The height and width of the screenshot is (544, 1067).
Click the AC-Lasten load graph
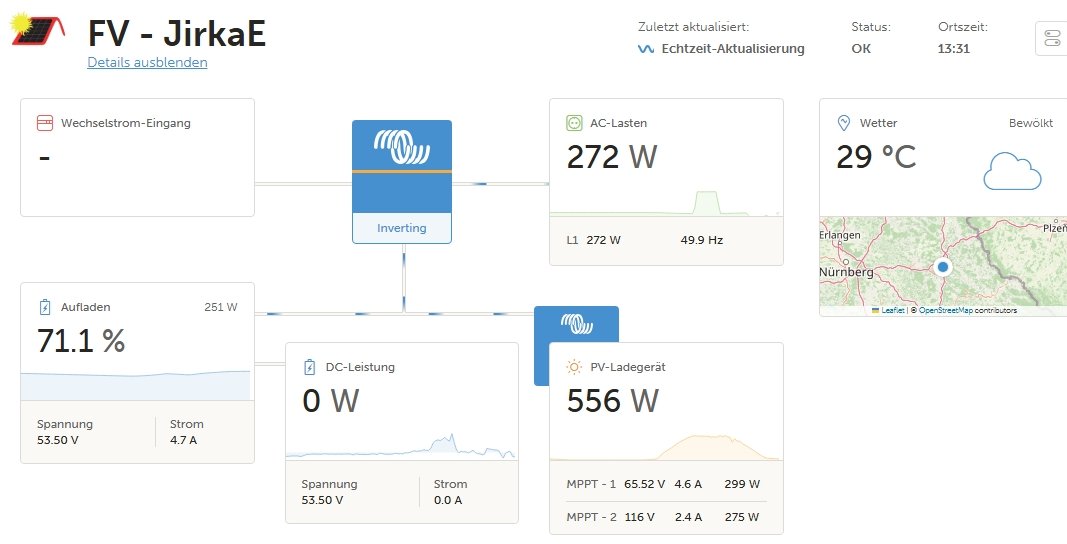[x=666, y=203]
